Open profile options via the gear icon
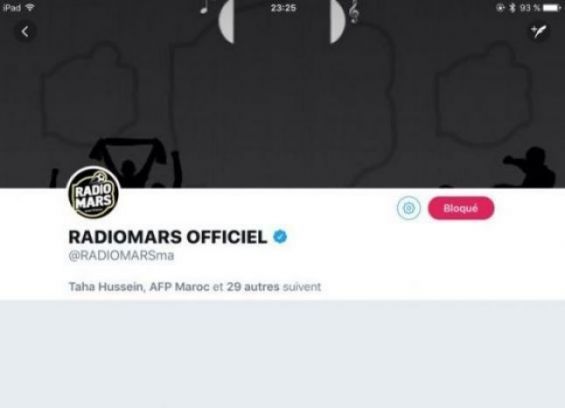The height and width of the screenshot is (408, 565). [x=409, y=208]
